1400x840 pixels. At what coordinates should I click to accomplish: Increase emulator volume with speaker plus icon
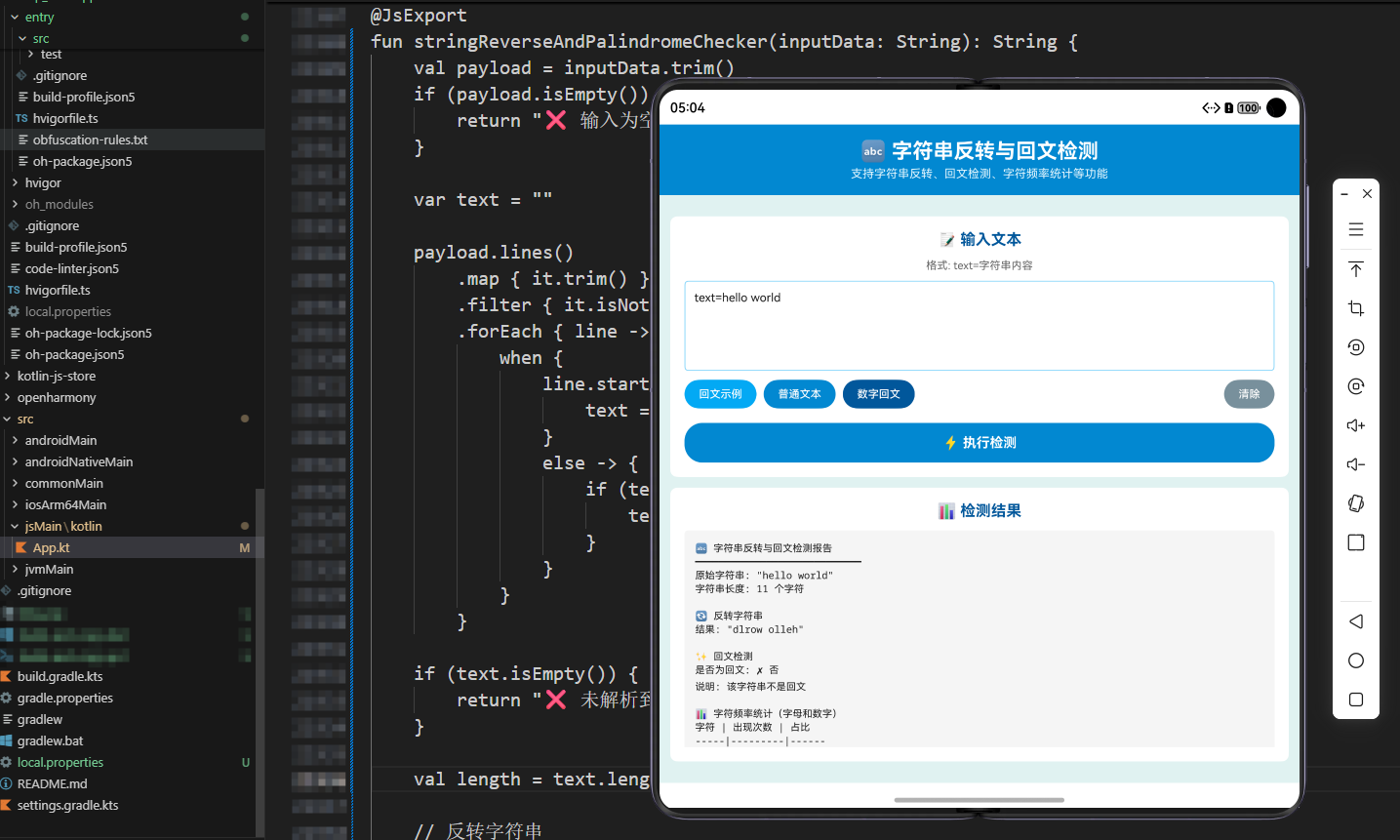1356,425
